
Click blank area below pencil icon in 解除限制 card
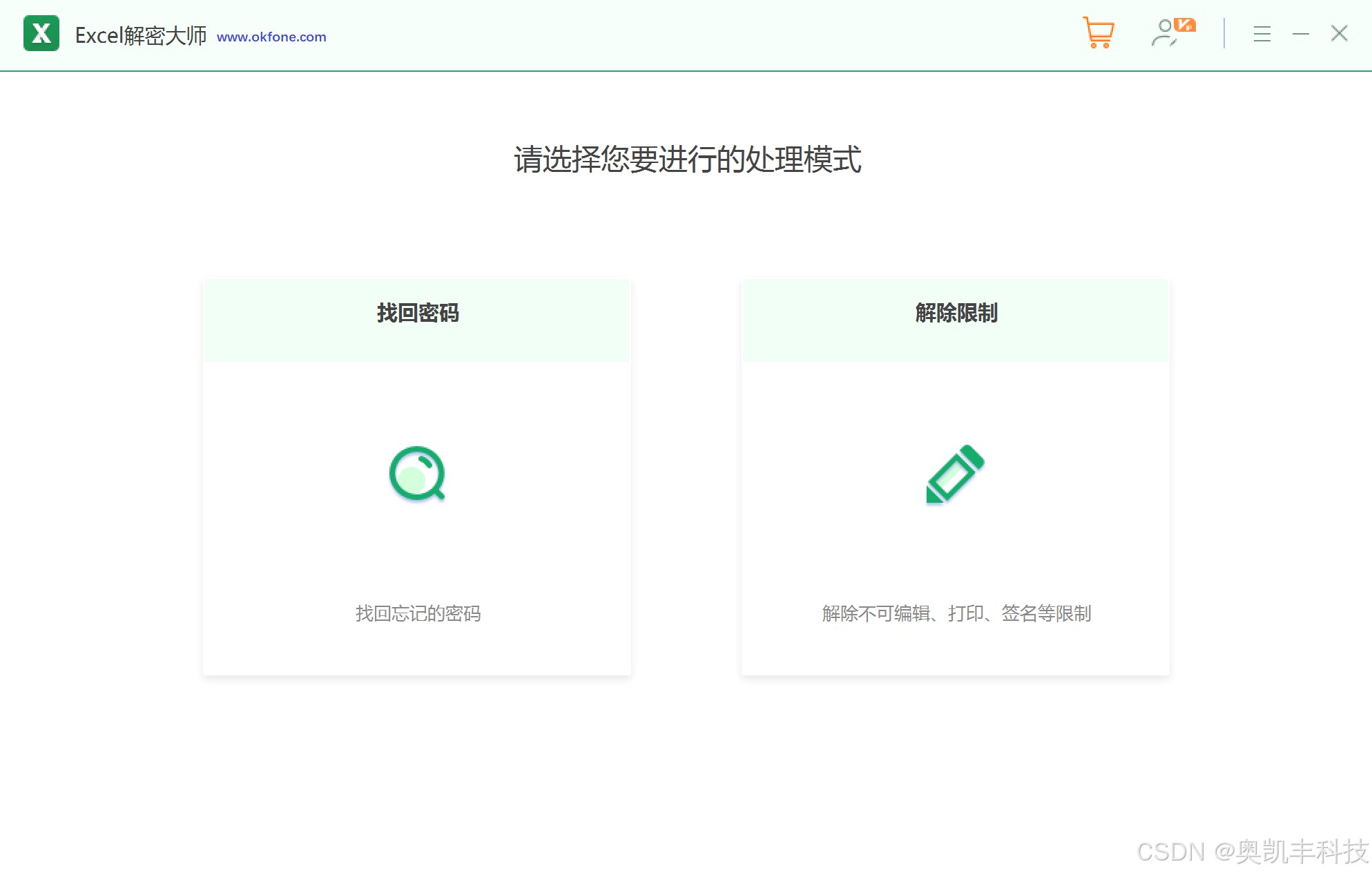pos(955,552)
